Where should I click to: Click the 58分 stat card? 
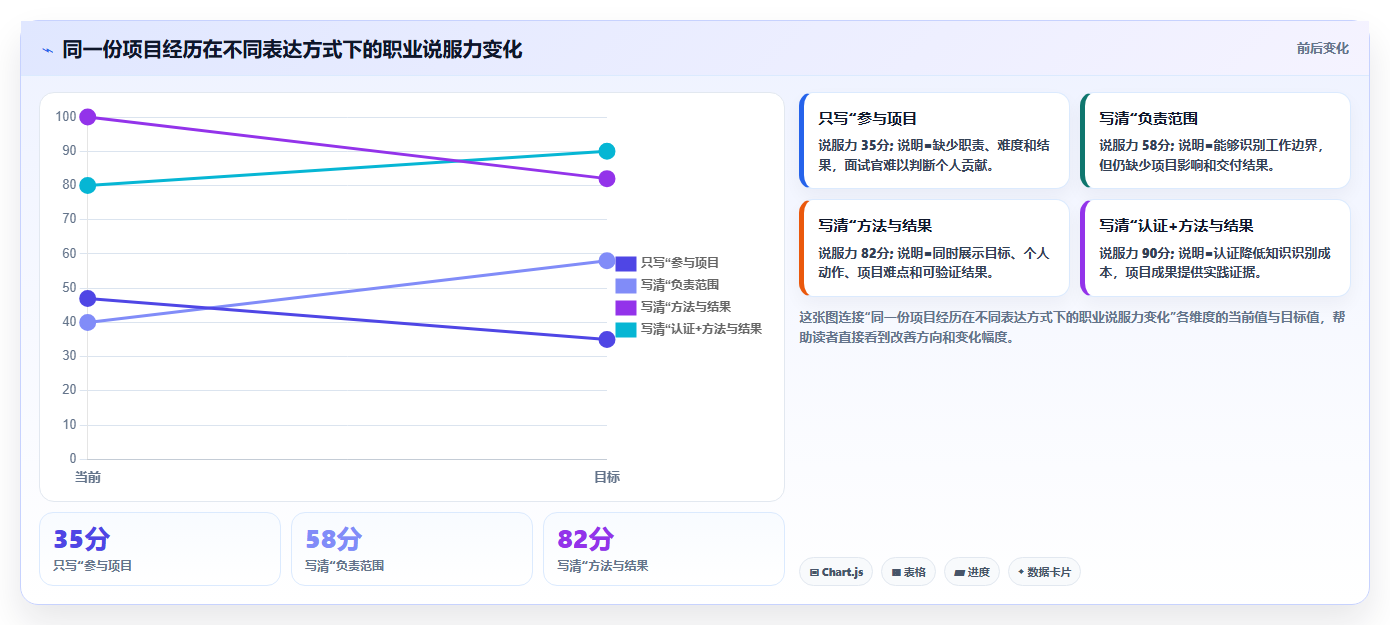[412, 549]
